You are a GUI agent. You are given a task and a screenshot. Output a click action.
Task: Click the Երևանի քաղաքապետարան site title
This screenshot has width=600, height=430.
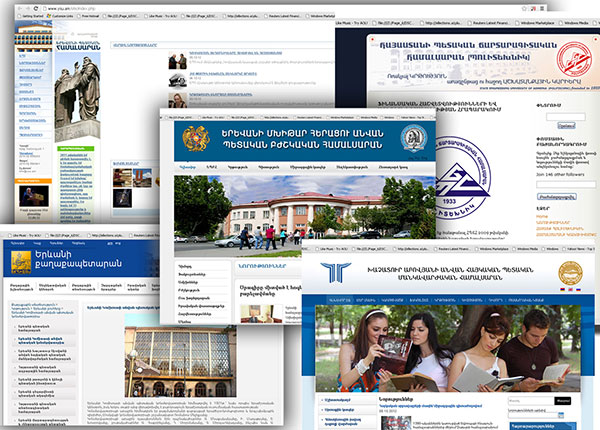point(78,259)
